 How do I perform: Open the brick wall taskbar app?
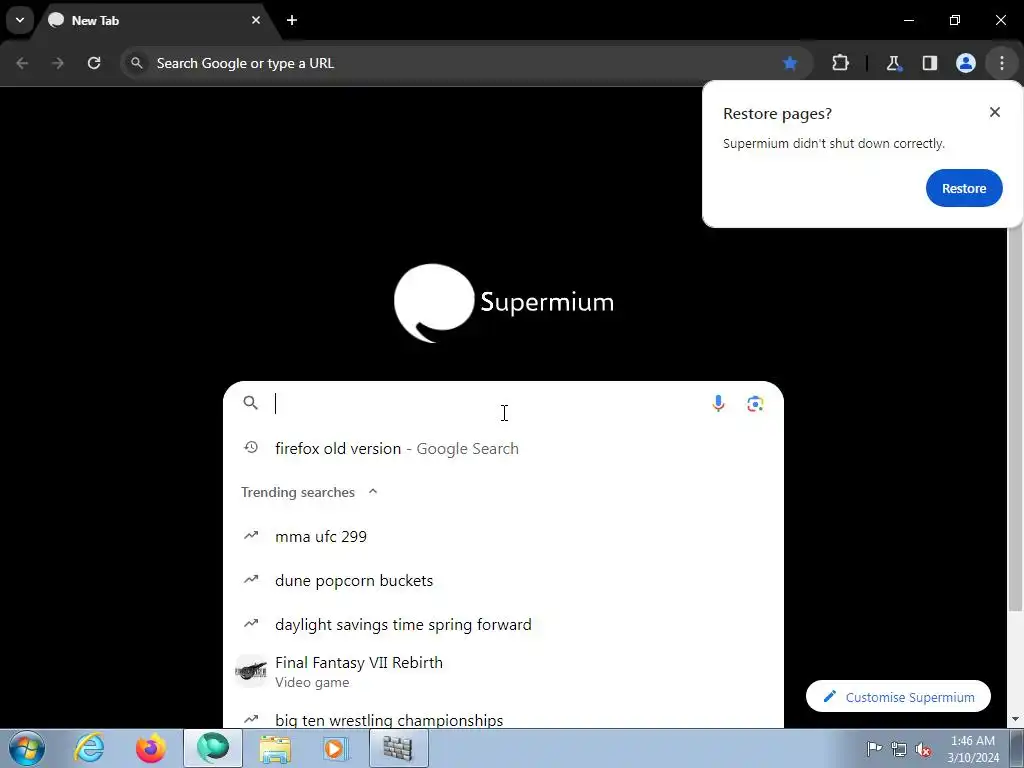[x=398, y=748]
